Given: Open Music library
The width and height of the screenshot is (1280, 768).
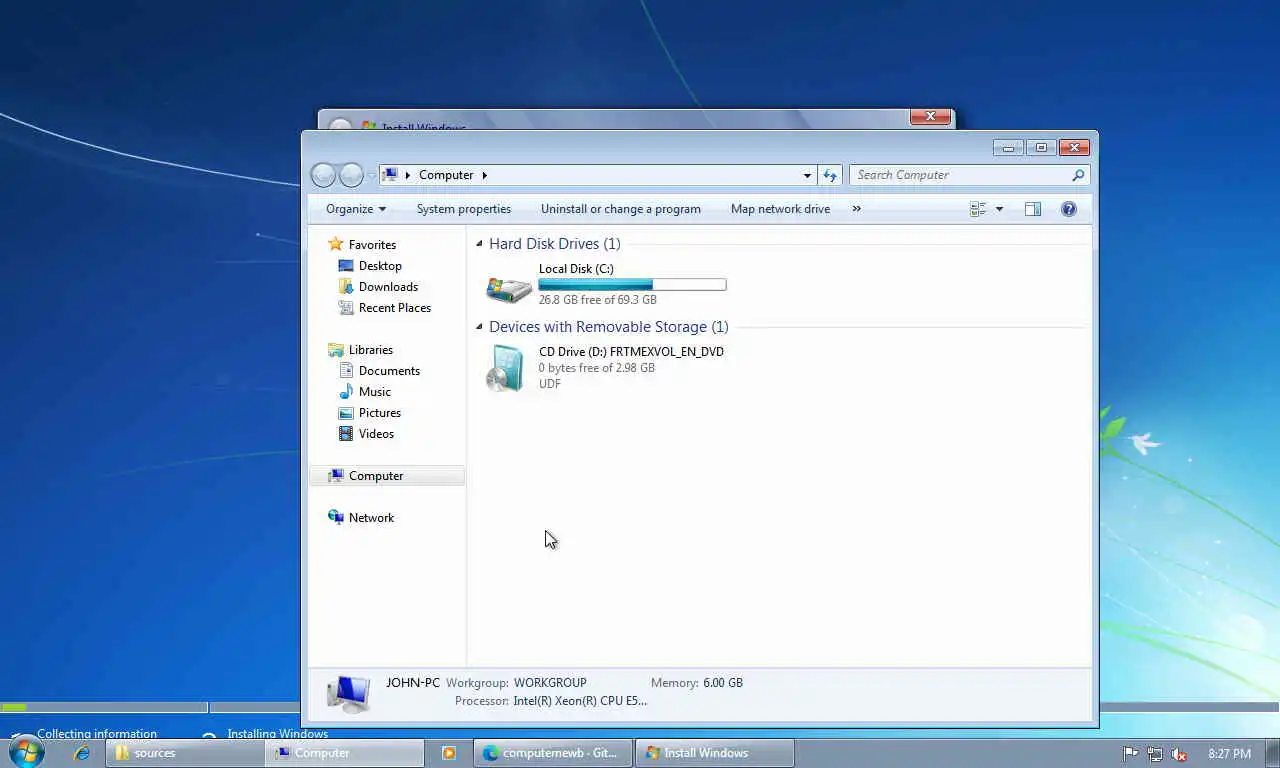Looking at the screenshot, I should (374, 392).
